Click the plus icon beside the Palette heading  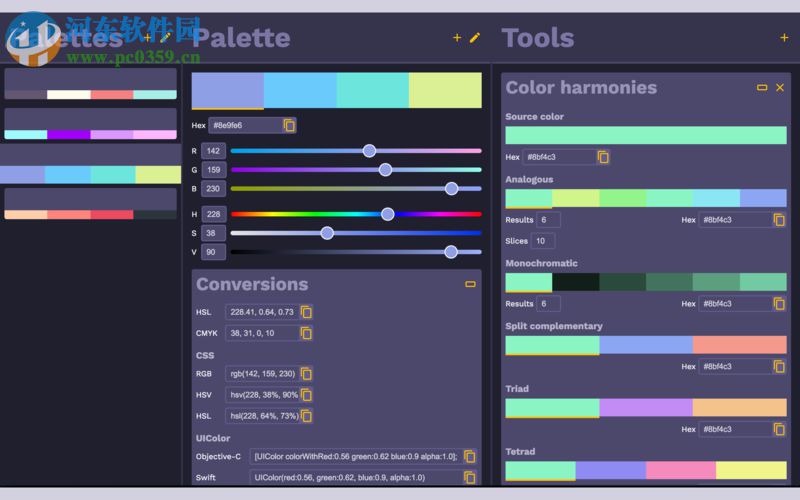(457, 38)
